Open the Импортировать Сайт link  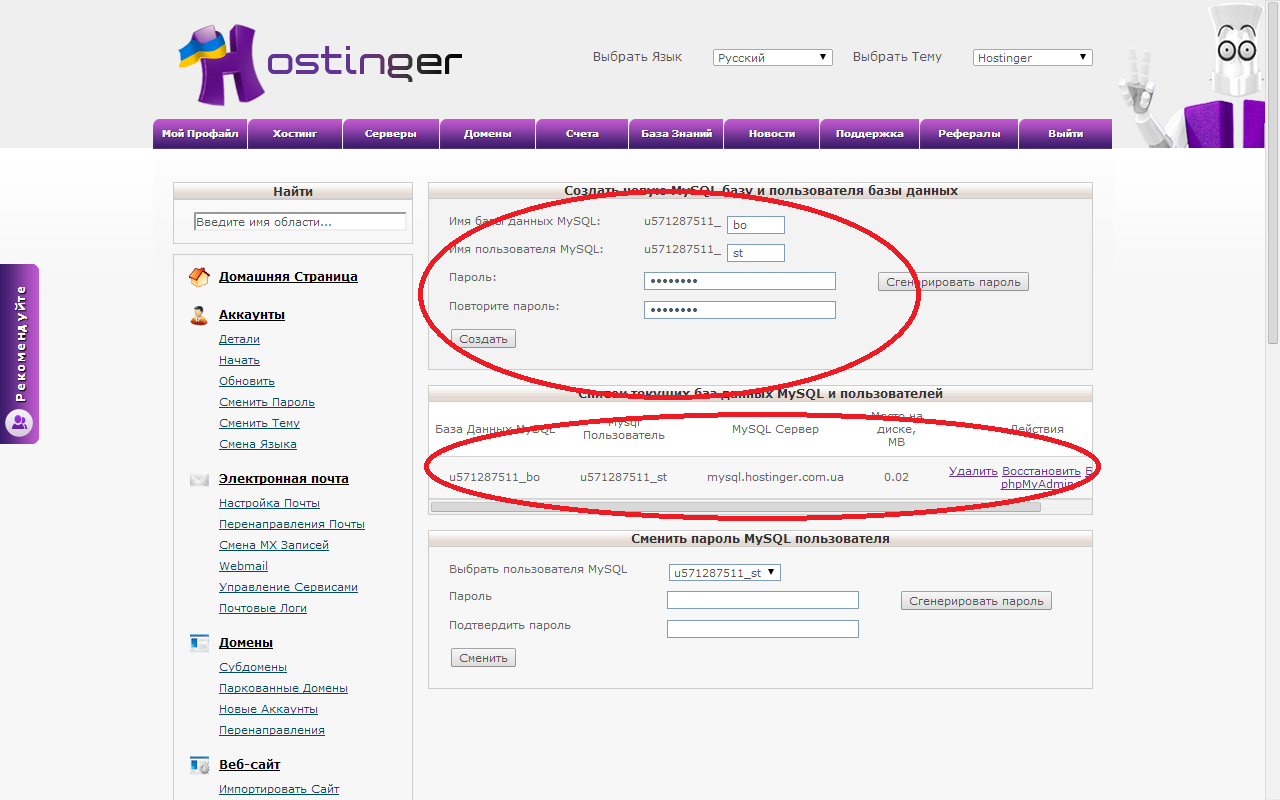[x=279, y=789]
